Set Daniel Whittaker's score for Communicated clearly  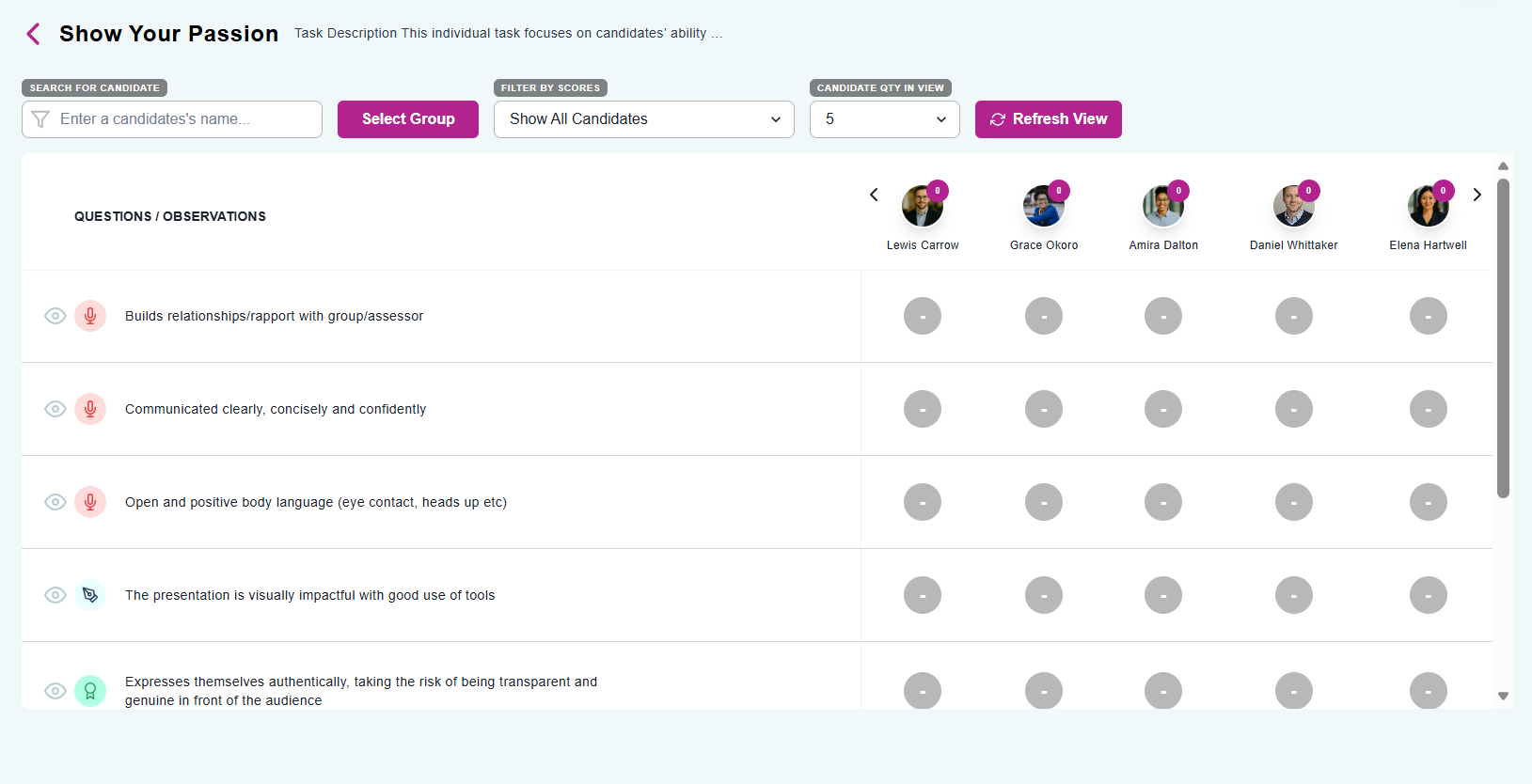coord(1294,409)
